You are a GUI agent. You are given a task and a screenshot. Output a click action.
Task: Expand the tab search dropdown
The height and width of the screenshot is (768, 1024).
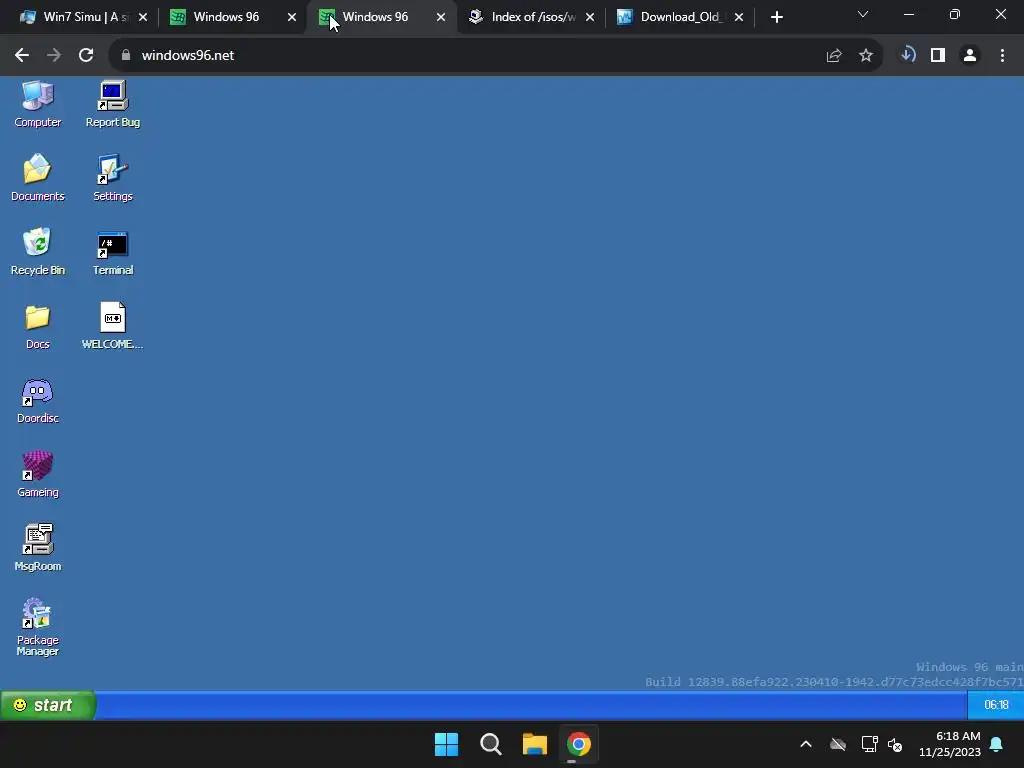(863, 14)
